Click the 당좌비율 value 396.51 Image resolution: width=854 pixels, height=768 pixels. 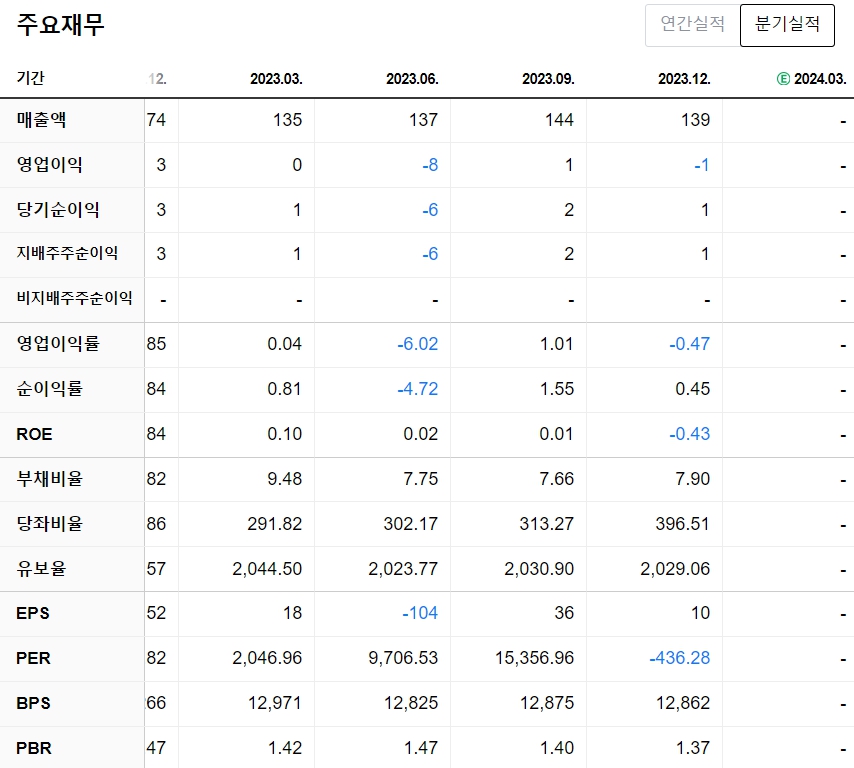[x=682, y=524]
